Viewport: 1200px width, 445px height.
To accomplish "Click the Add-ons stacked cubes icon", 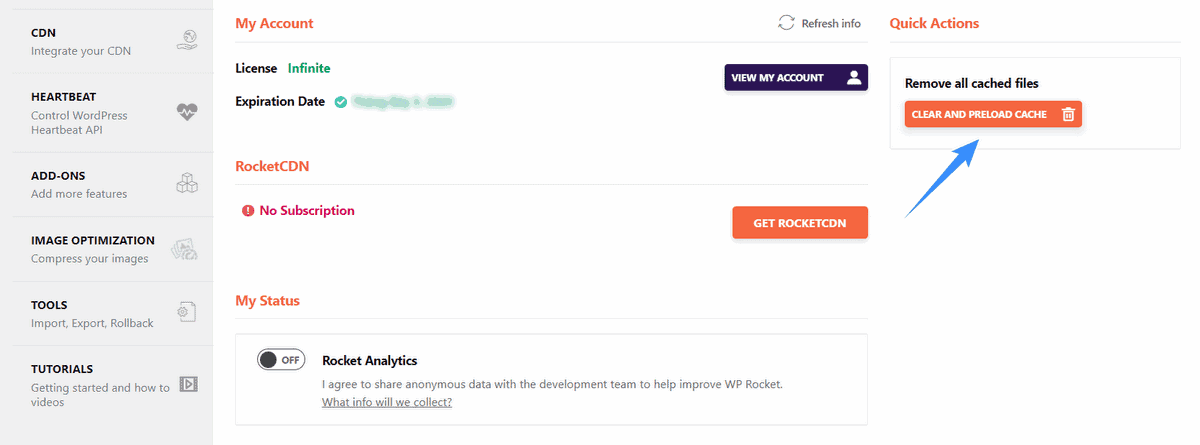I will [x=187, y=183].
